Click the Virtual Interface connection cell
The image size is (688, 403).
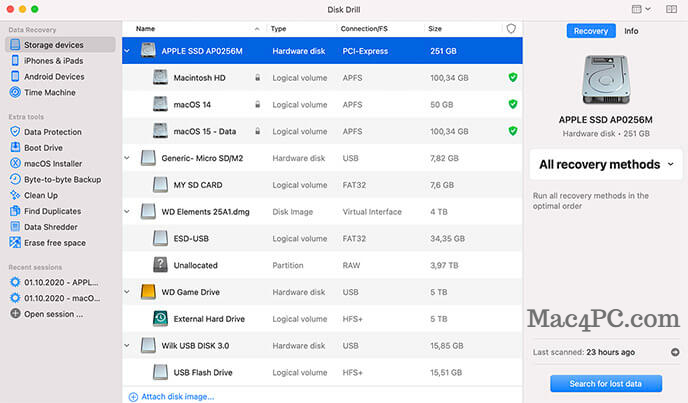coord(372,212)
